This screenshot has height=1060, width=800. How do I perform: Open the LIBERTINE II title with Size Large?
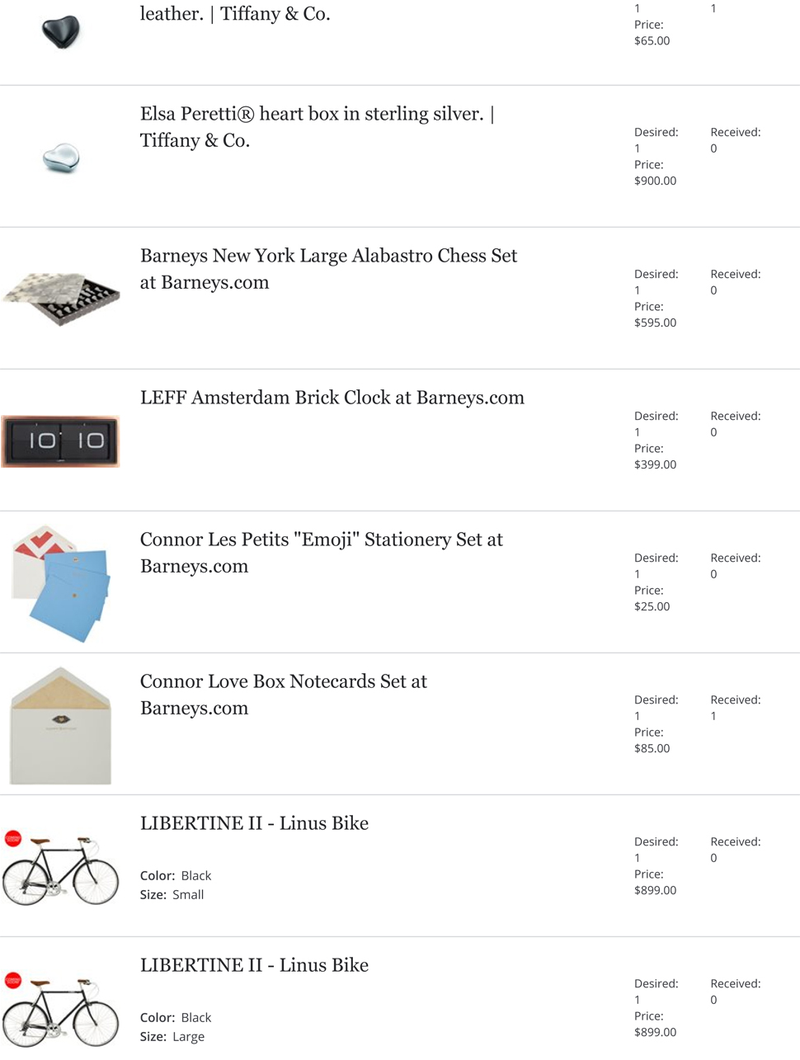254,965
